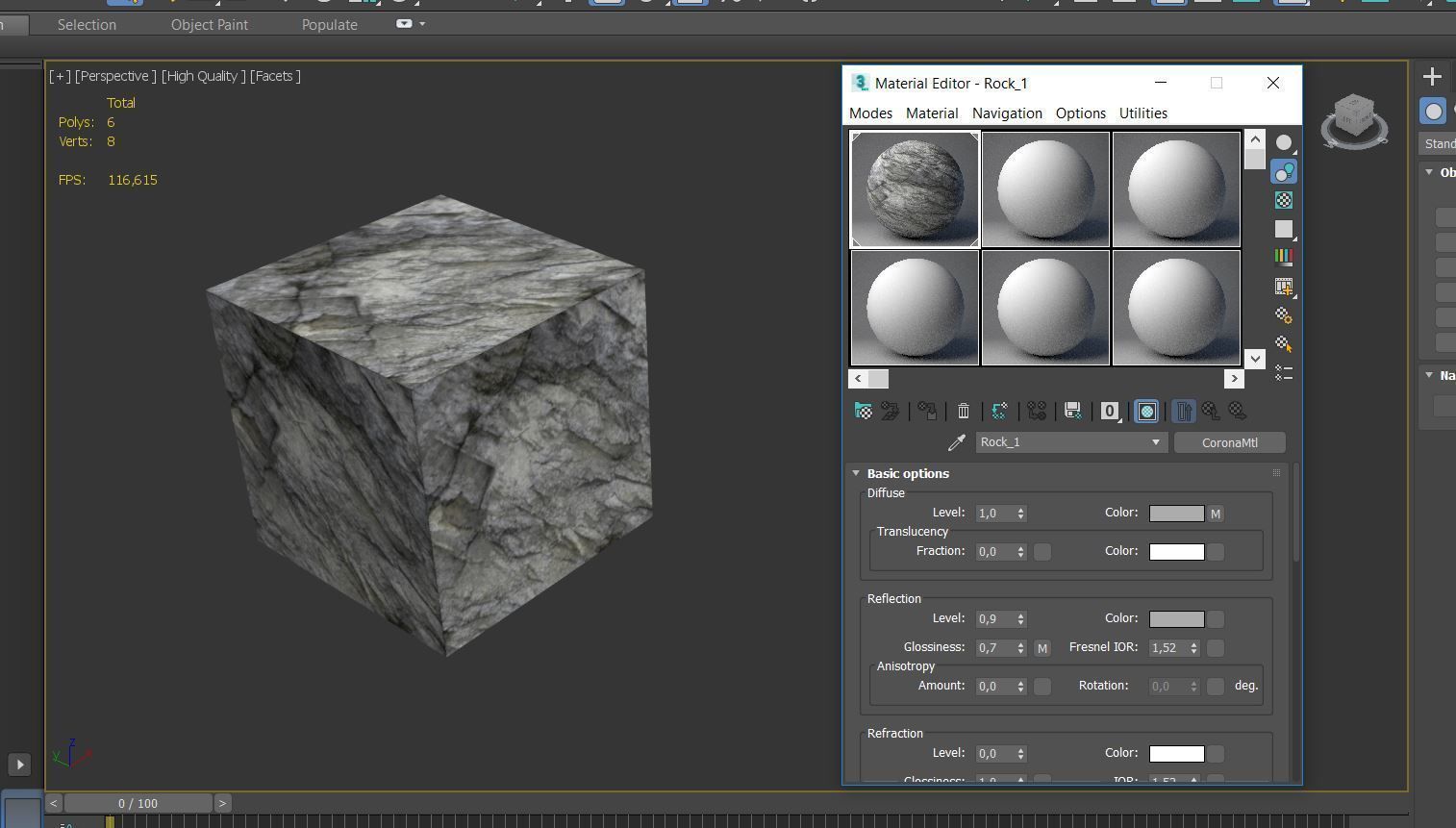The width and height of the screenshot is (1456, 828).
Task: Click the Diffuse color swatch
Action: tap(1176, 514)
